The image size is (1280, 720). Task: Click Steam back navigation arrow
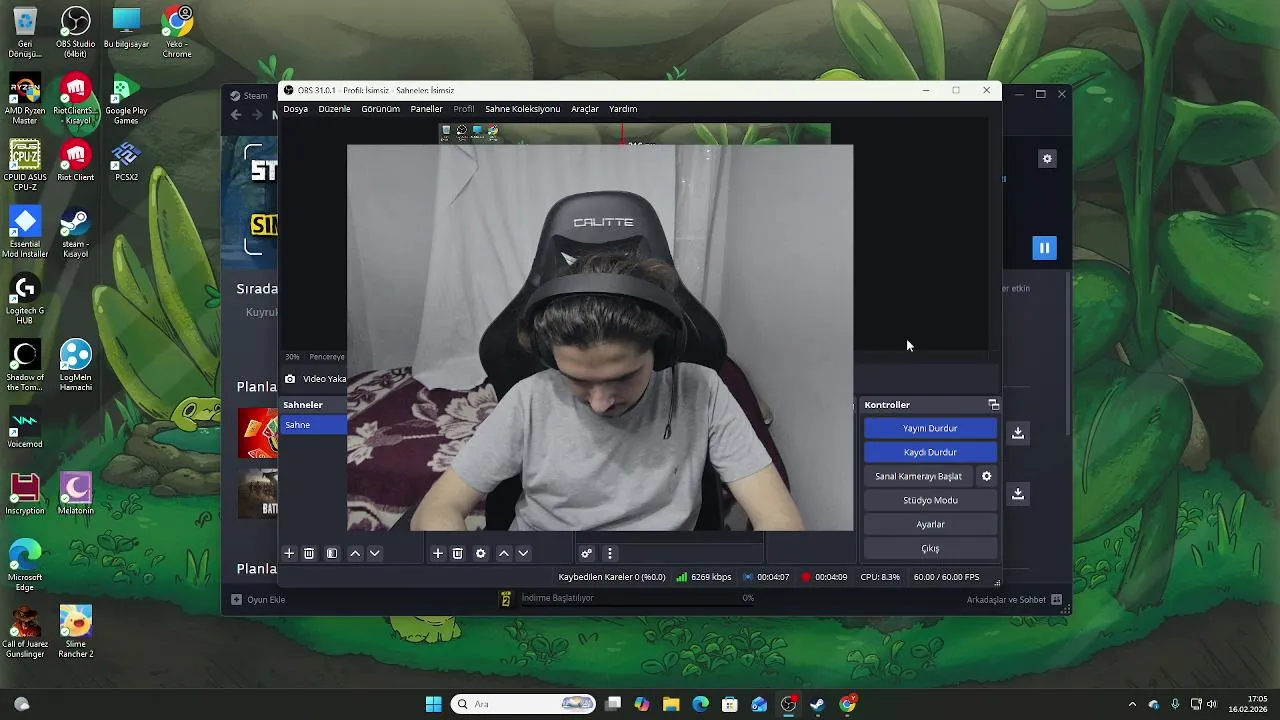click(x=236, y=115)
